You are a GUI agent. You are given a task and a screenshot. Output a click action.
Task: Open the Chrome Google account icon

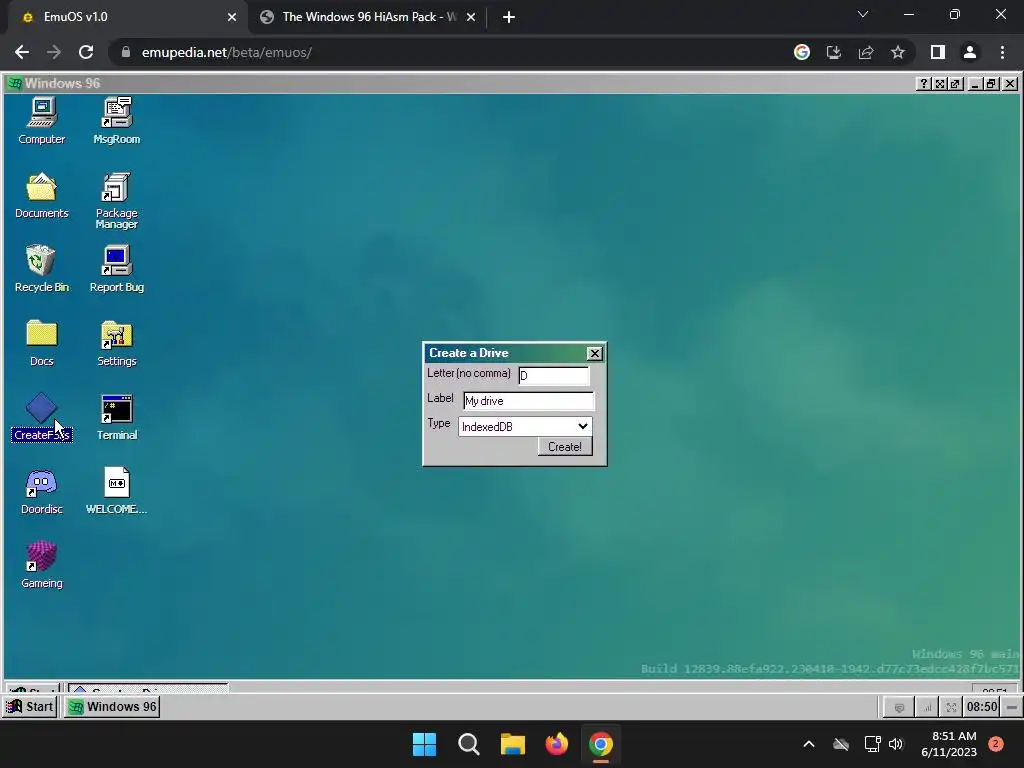802,52
